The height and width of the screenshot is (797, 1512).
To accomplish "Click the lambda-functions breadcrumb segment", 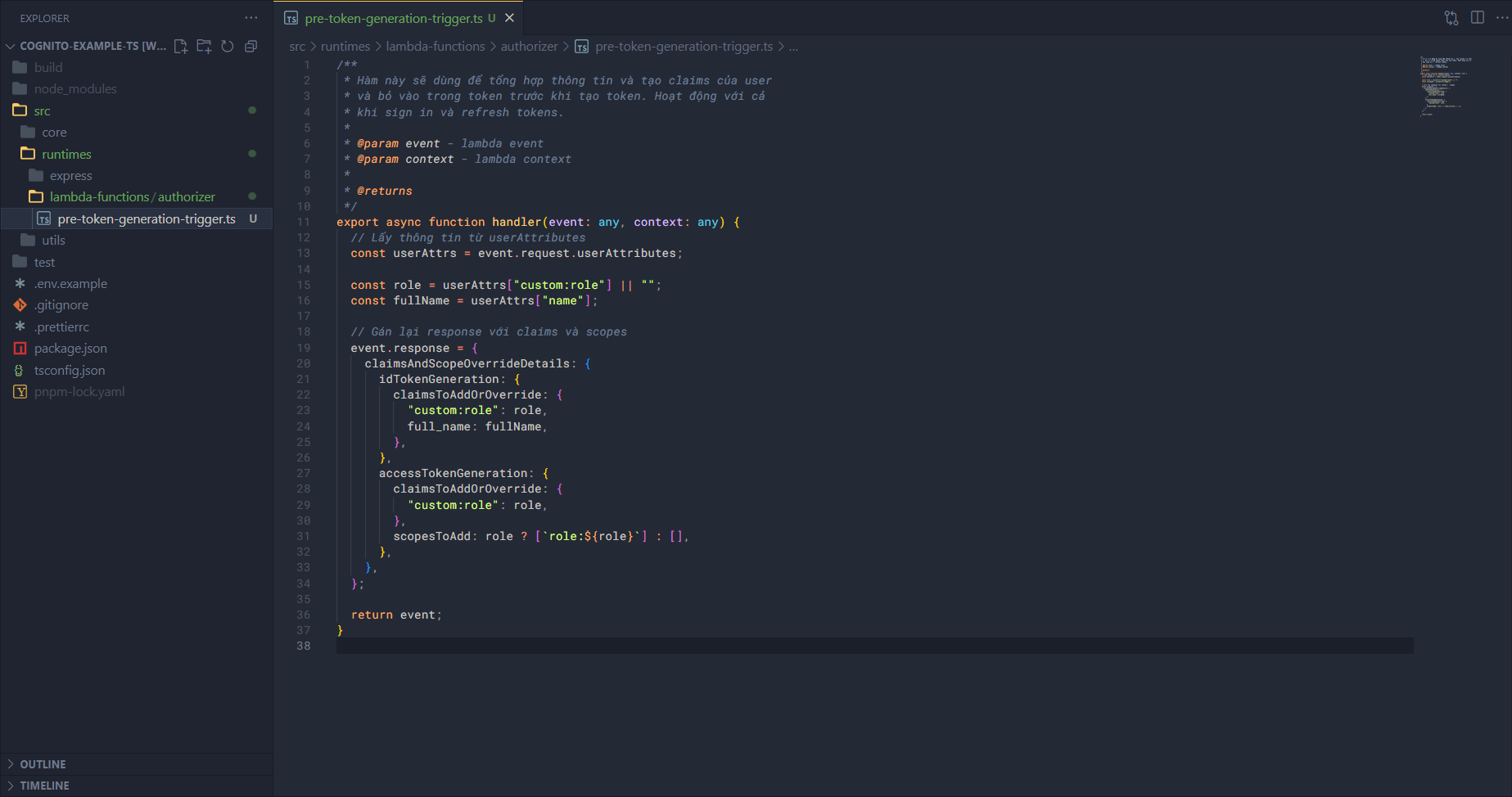I will pyautogui.click(x=435, y=47).
